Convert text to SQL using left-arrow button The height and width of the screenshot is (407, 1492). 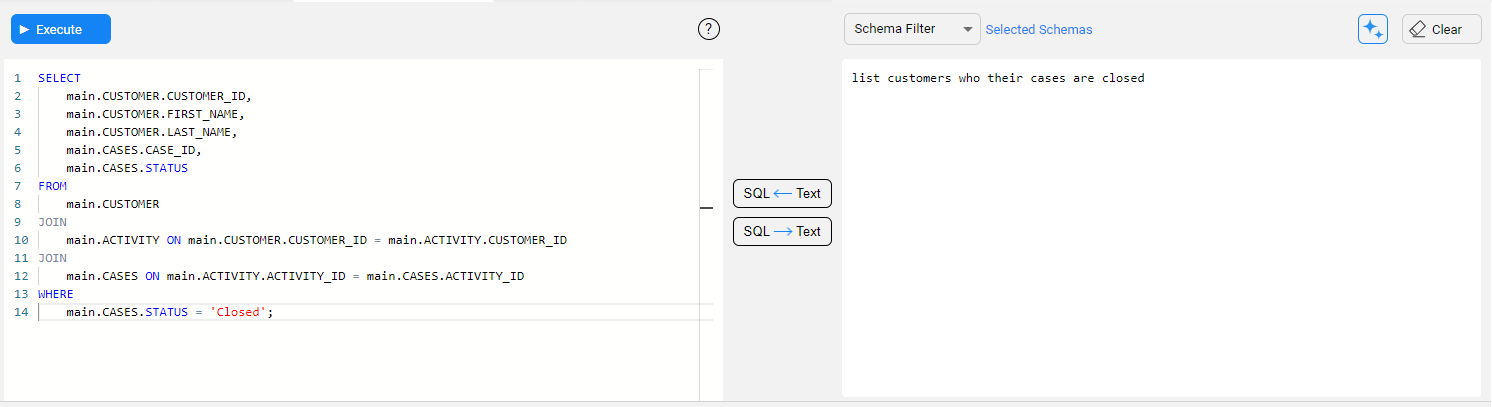coord(782,193)
